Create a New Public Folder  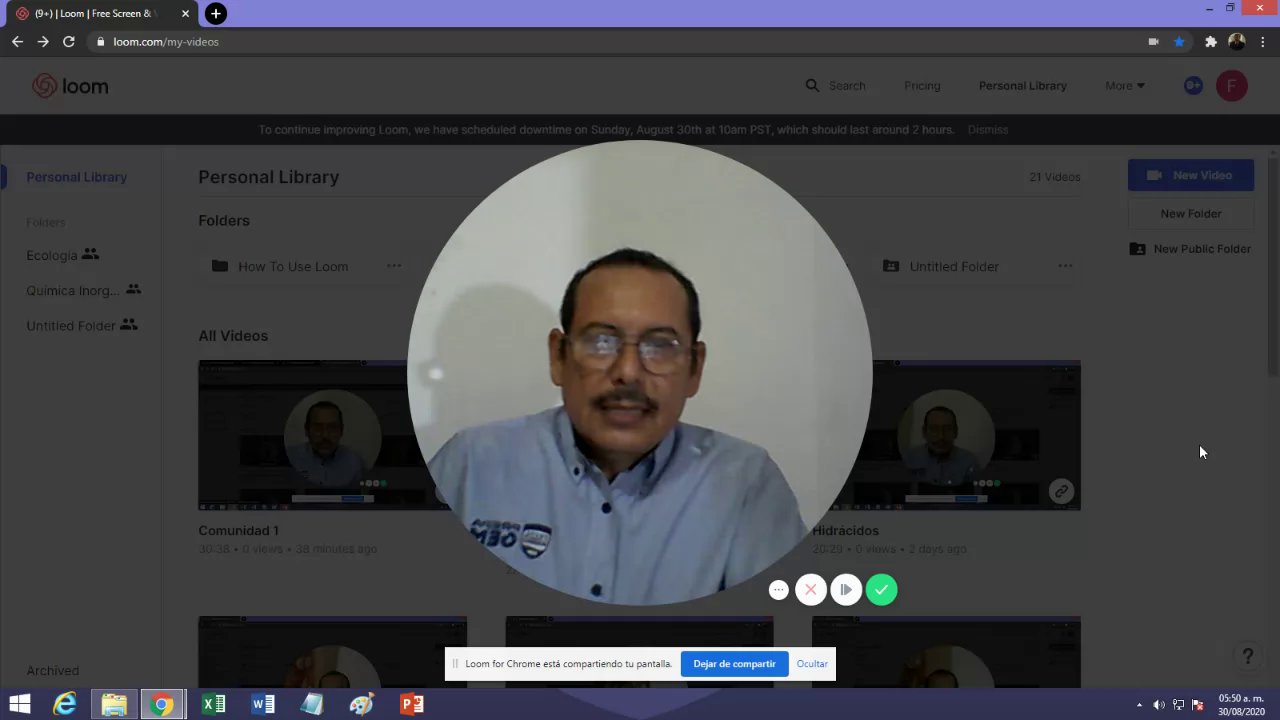[1190, 249]
